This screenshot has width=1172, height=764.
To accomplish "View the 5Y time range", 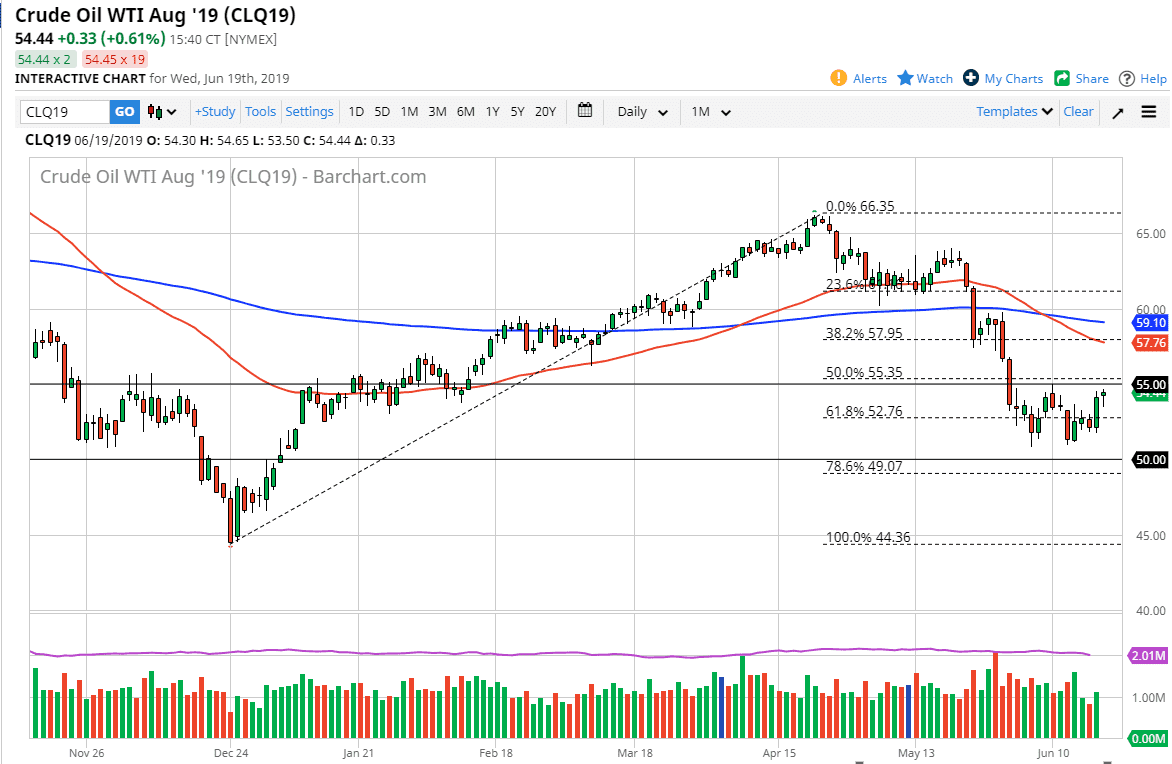I will (517, 111).
